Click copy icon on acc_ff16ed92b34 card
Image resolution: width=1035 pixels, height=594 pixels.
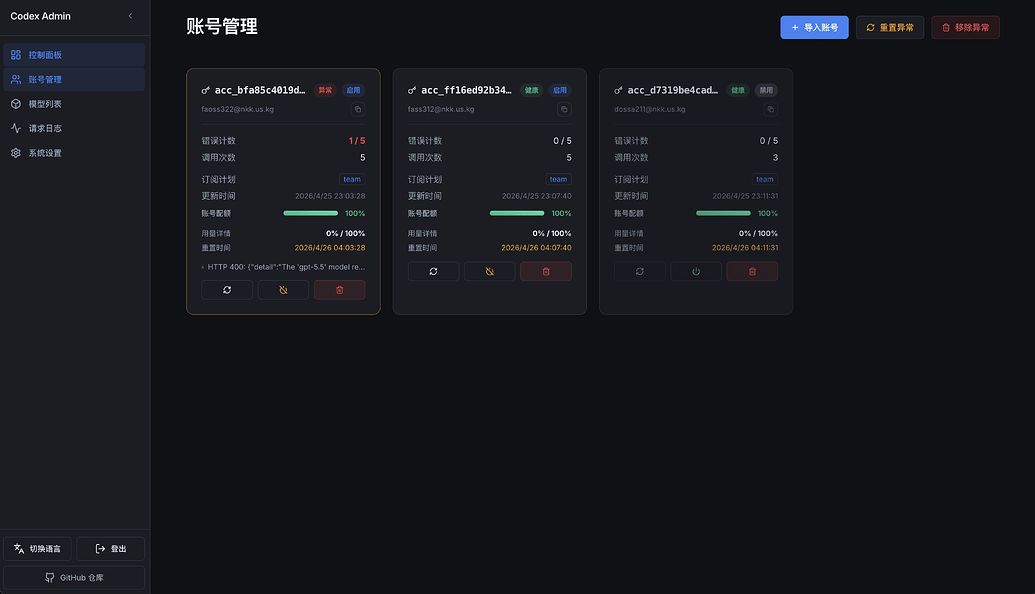click(x=564, y=109)
